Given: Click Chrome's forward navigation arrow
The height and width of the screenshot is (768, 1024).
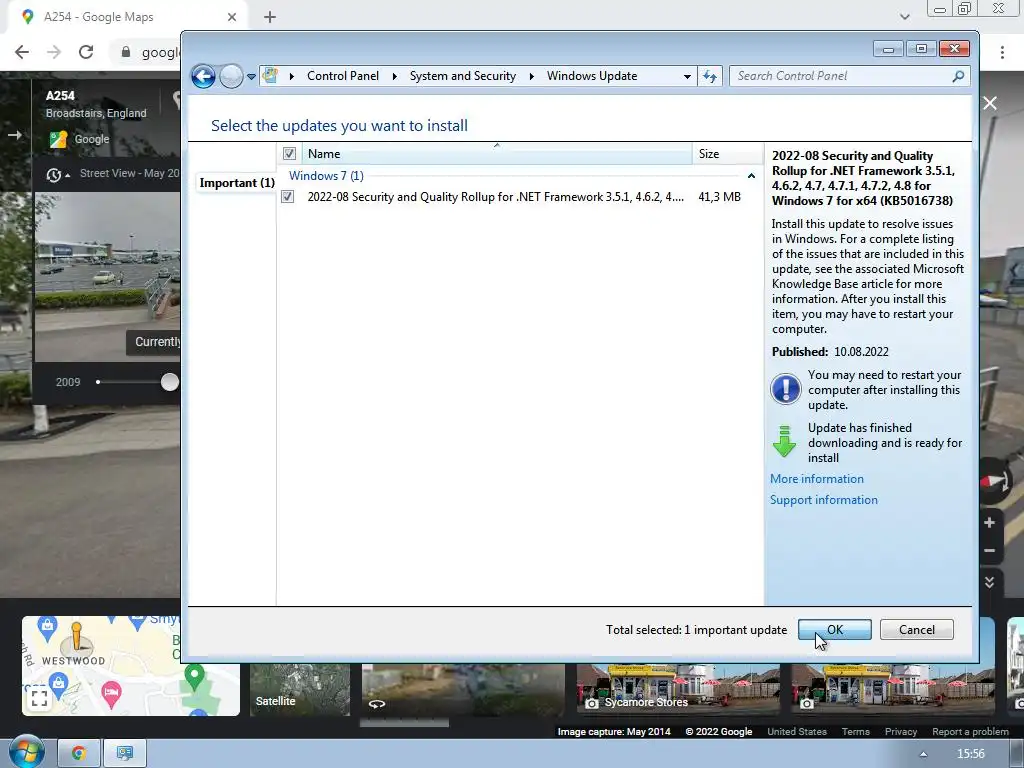Looking at the screenshot, I should (54, 52).
